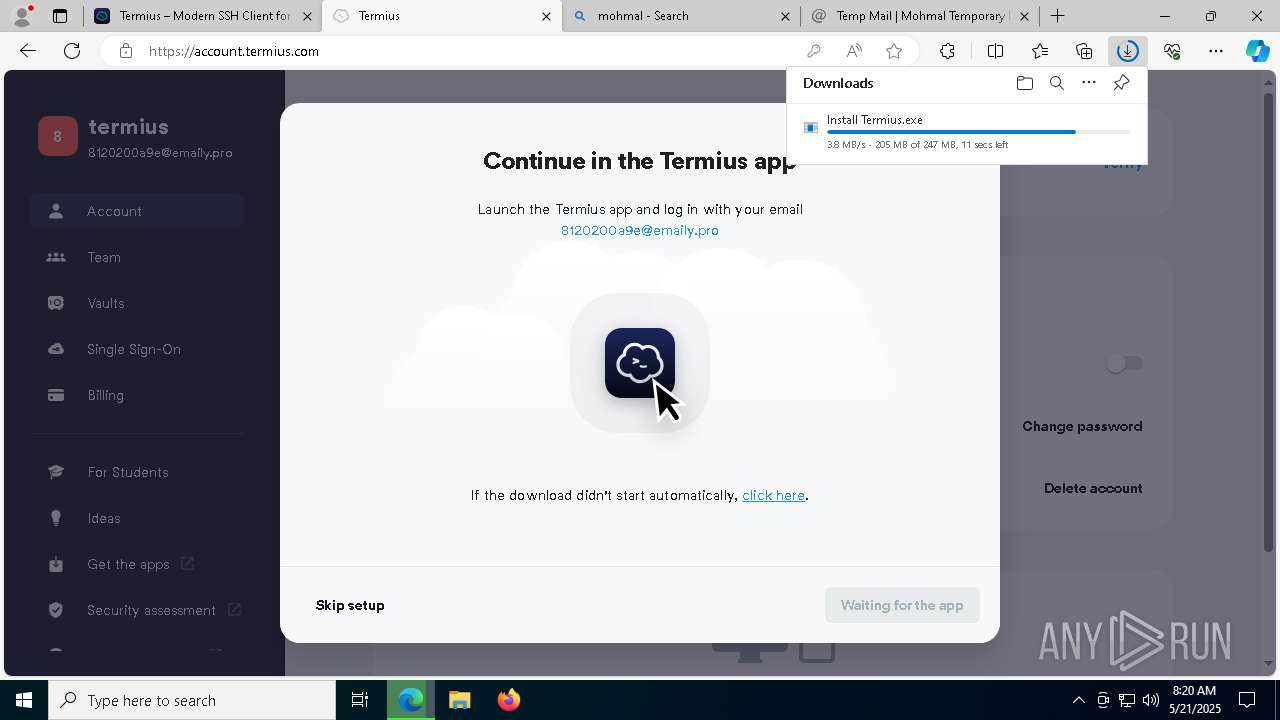The width and height of the screenshot is (1280, 720).
Task: Open Firefox from taskbar
Action: click(509, 700)
